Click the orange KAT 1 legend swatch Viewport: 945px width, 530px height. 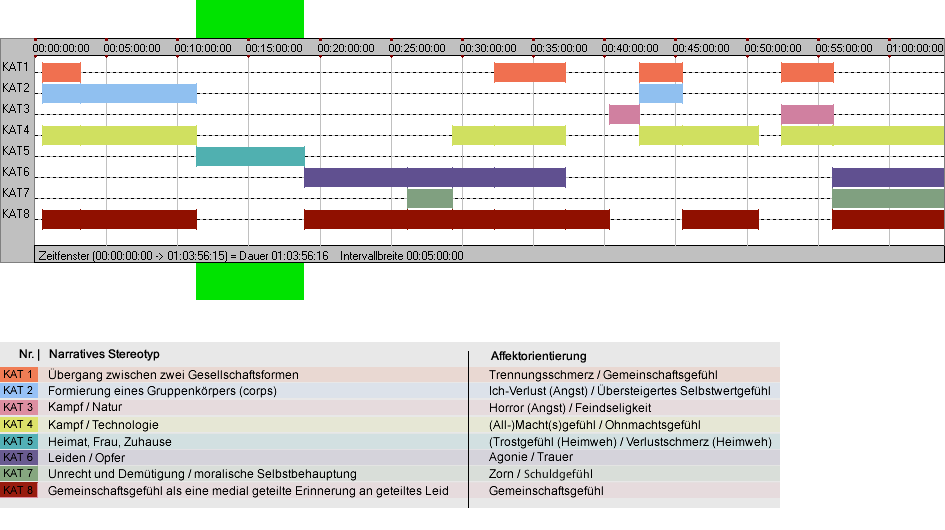(x=19, y=374)
